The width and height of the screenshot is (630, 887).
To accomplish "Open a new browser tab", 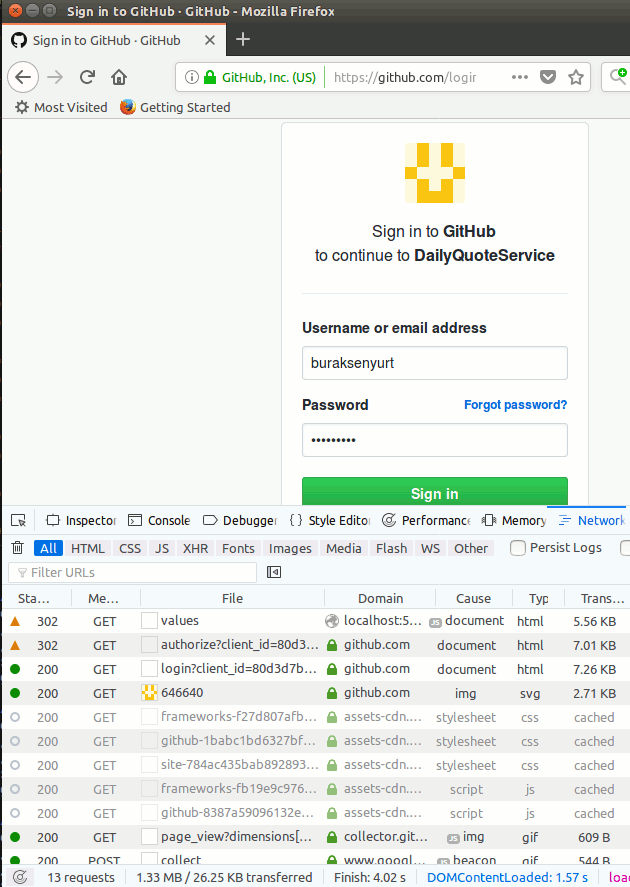I will click(x=243, y=40).
